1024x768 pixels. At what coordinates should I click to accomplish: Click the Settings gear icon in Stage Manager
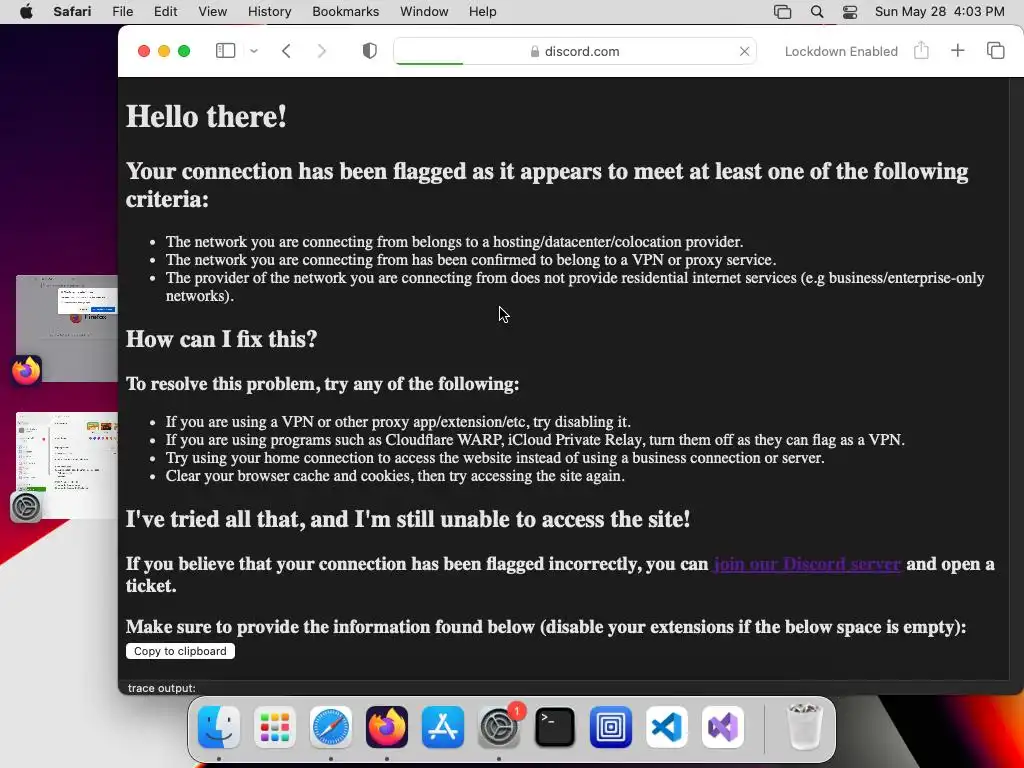point(26,507)
